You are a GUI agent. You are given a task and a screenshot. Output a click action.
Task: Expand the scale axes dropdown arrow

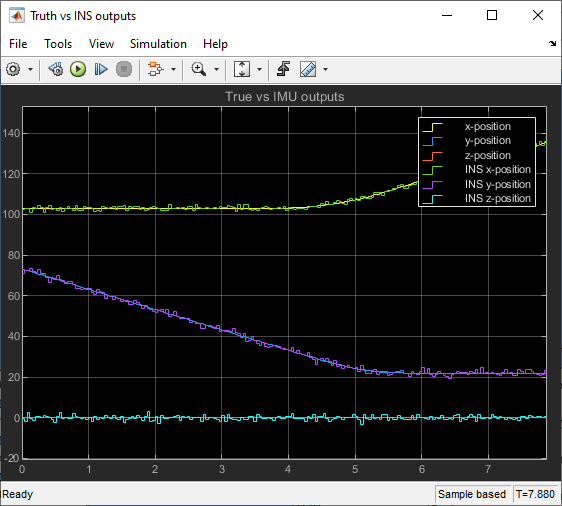pos(259,70)
